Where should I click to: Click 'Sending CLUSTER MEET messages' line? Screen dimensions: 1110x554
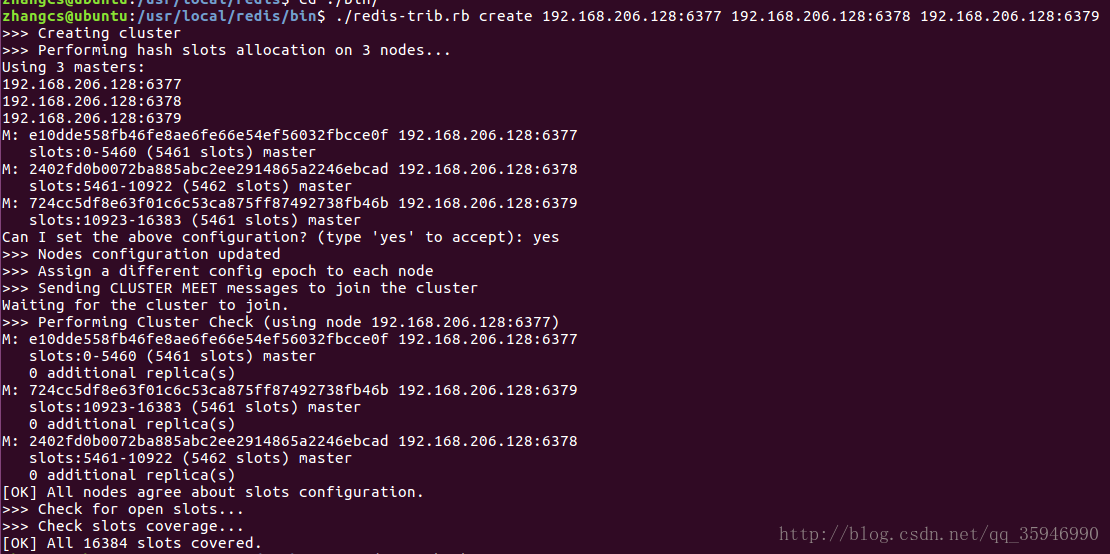coord(240,288)
